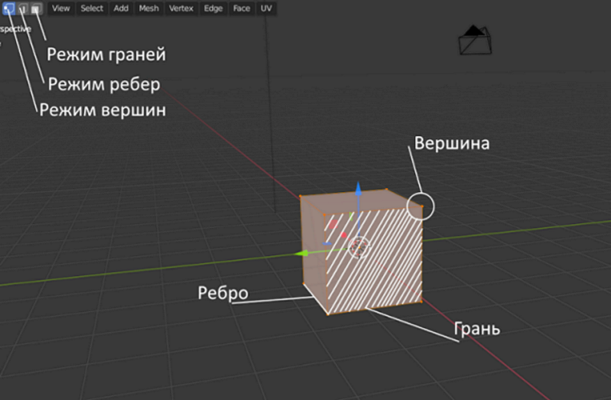Open the Vertex menu
This screenshot has width=611, height=400.
[x=181, y=8]
